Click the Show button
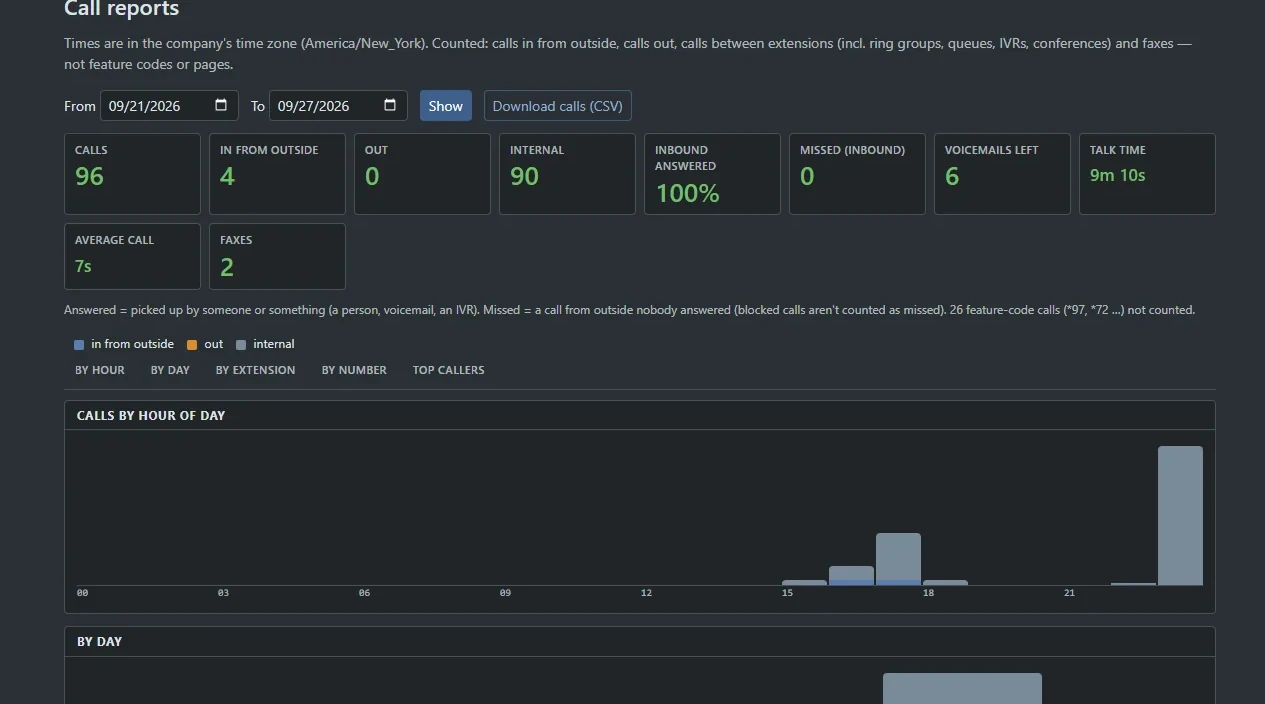 pos(446,105)
